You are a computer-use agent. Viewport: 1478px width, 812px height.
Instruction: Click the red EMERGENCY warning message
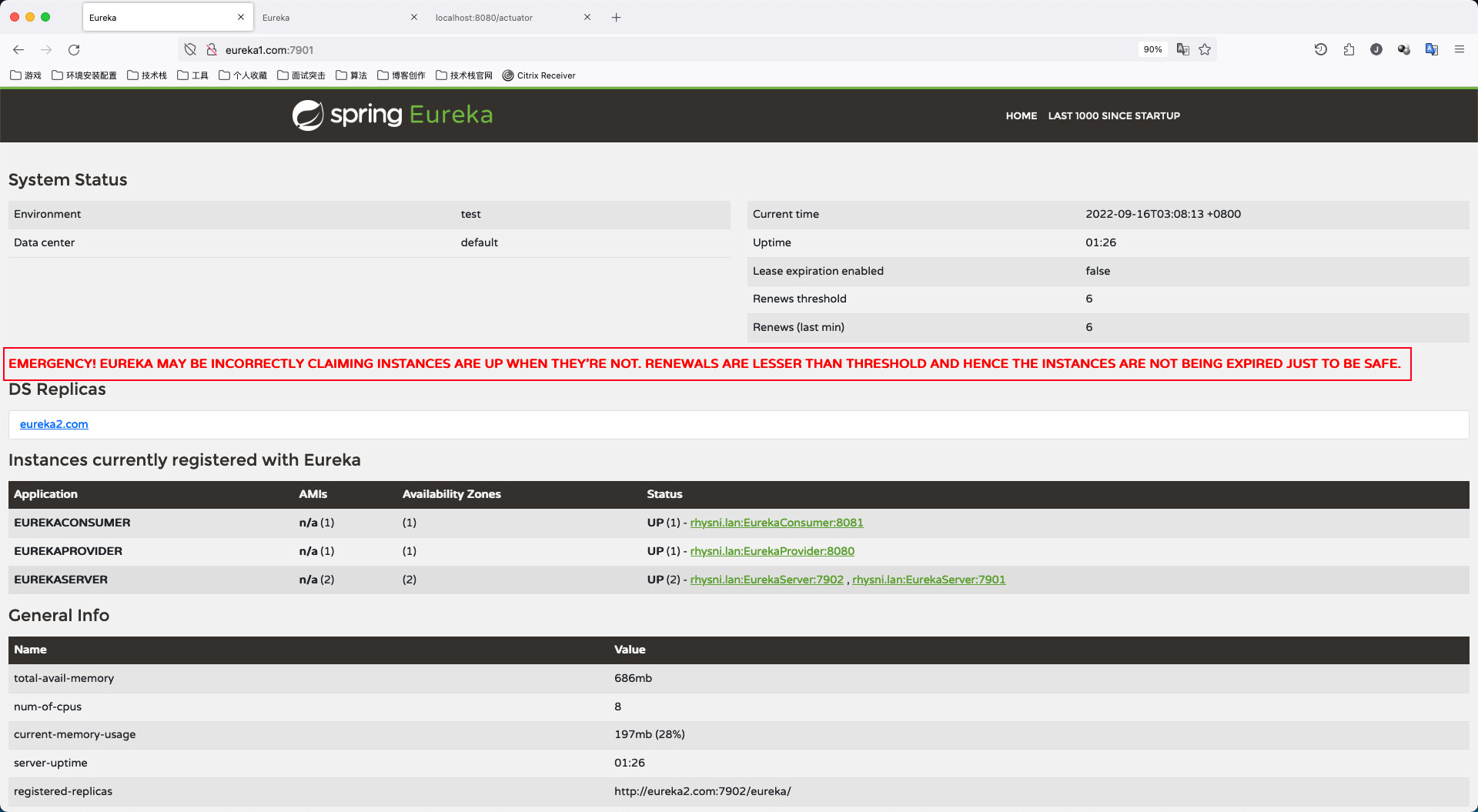[704, 363]
